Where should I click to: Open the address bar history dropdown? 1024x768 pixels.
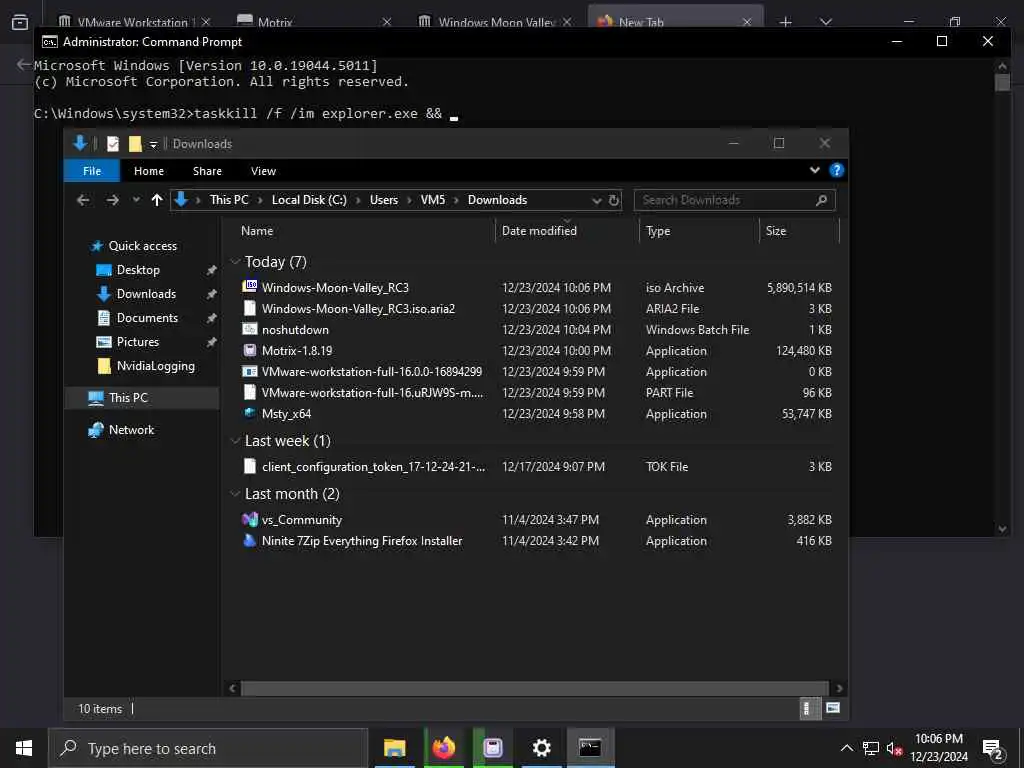coord(596,200)
